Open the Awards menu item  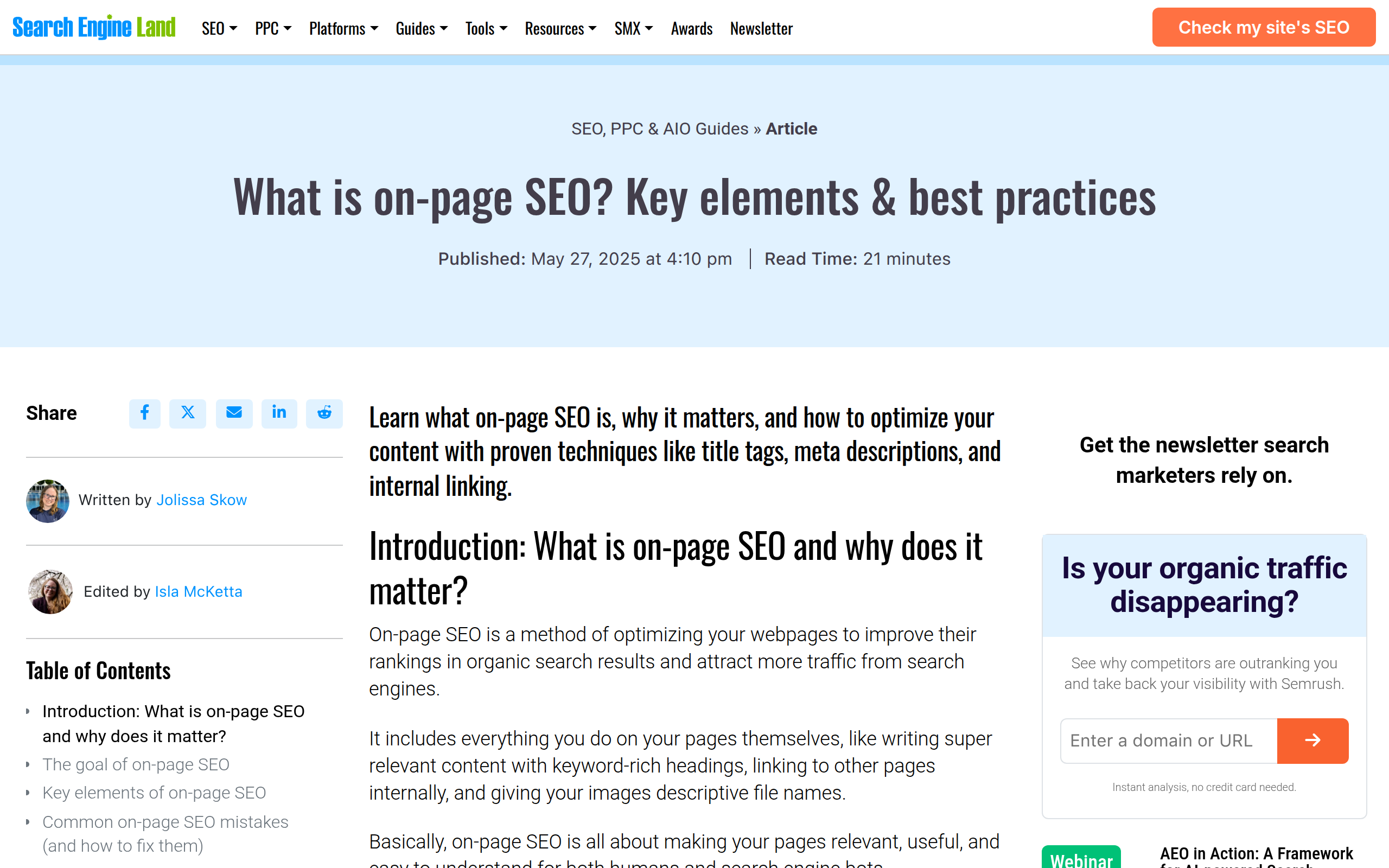tap(692, 29)
